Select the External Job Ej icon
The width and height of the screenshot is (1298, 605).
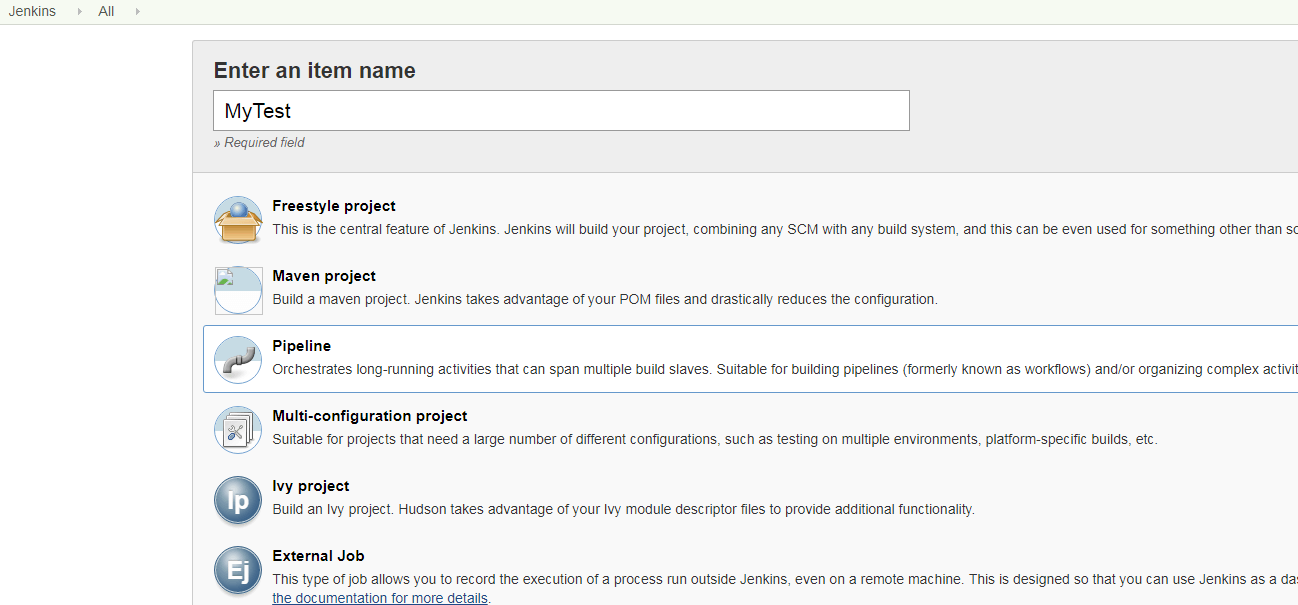(238, 570)
